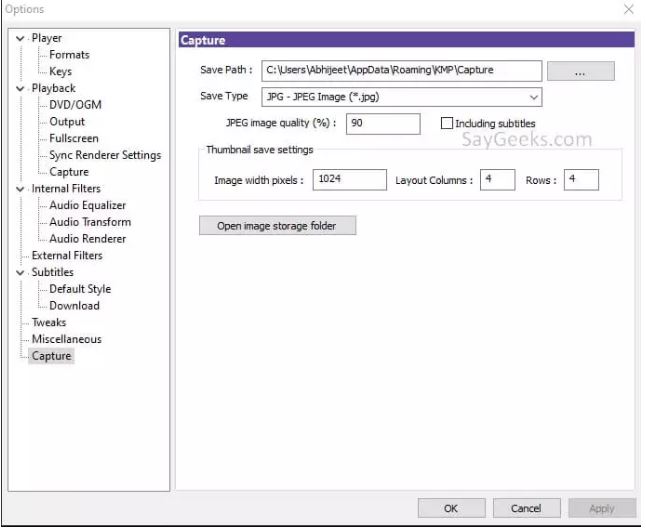Open Fullscreen settings
Screen dimensions: 646x532
point(74,138)
